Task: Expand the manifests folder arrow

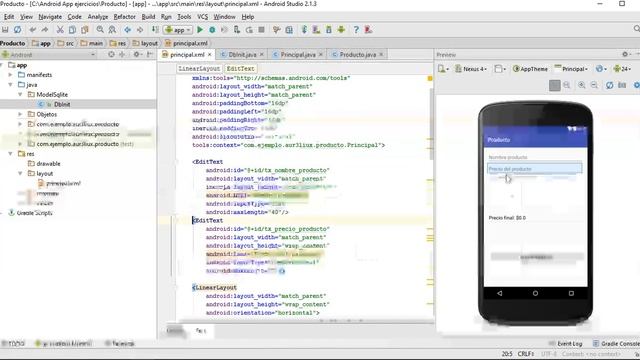Action: 10,75
